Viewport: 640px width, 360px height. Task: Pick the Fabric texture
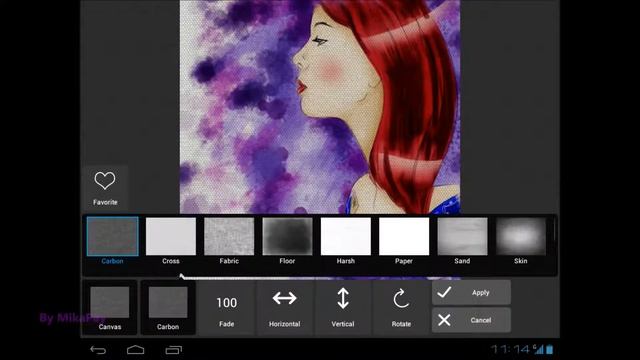coord(229,237)
